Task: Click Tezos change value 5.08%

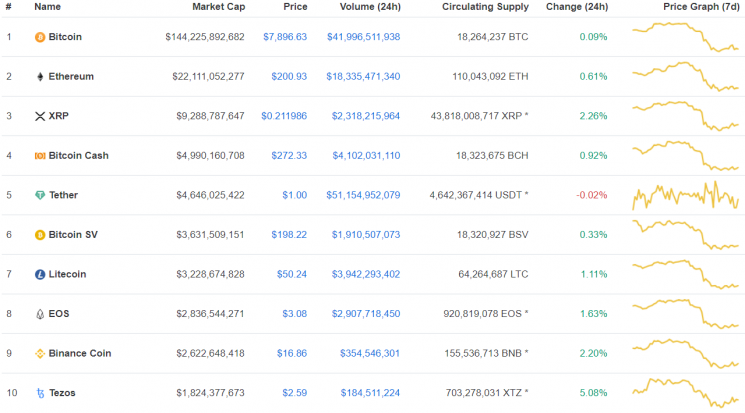Action: (593, 393)
